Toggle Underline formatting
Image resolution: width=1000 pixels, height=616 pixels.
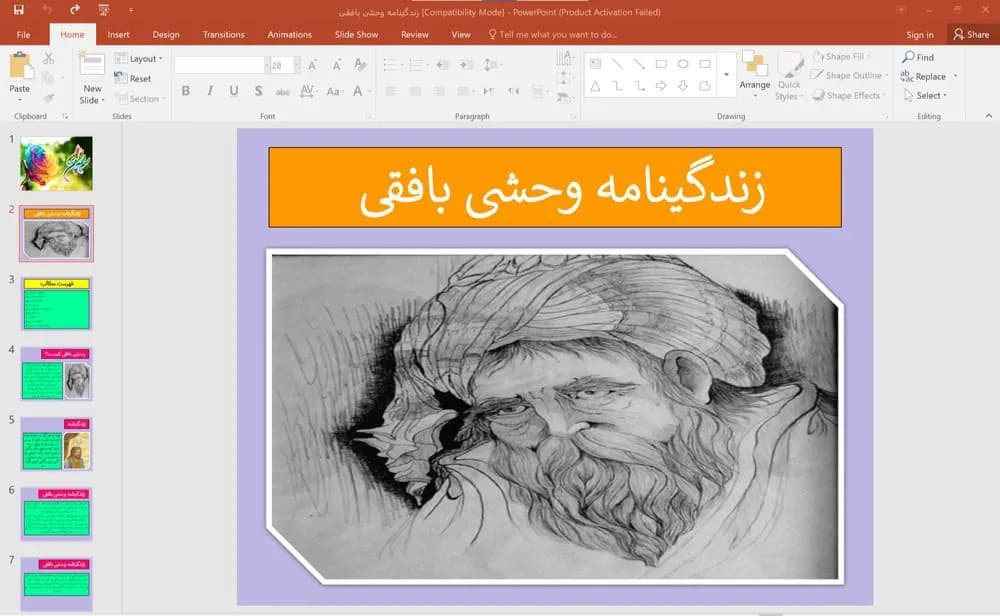234,91
